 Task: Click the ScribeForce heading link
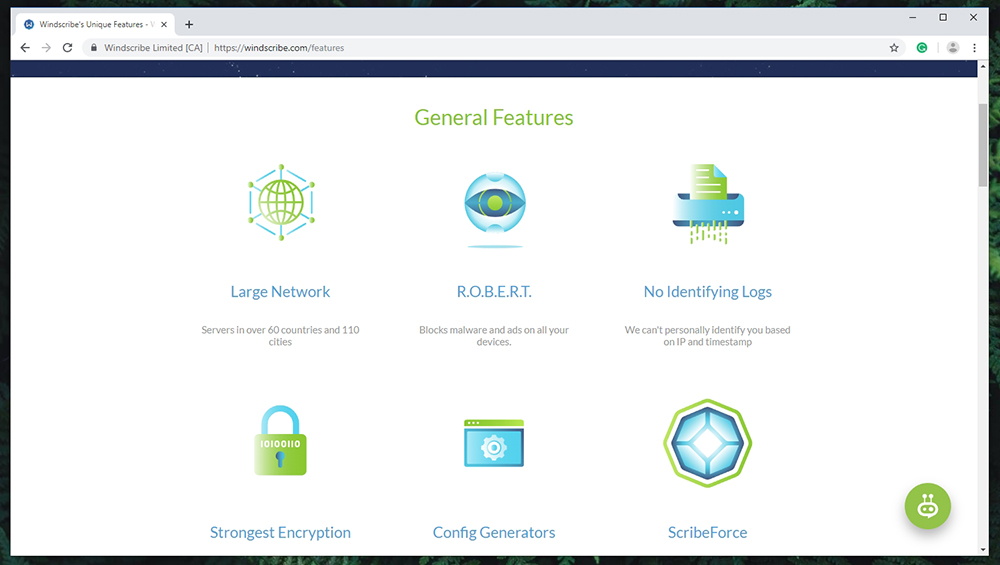pos(707,532)
